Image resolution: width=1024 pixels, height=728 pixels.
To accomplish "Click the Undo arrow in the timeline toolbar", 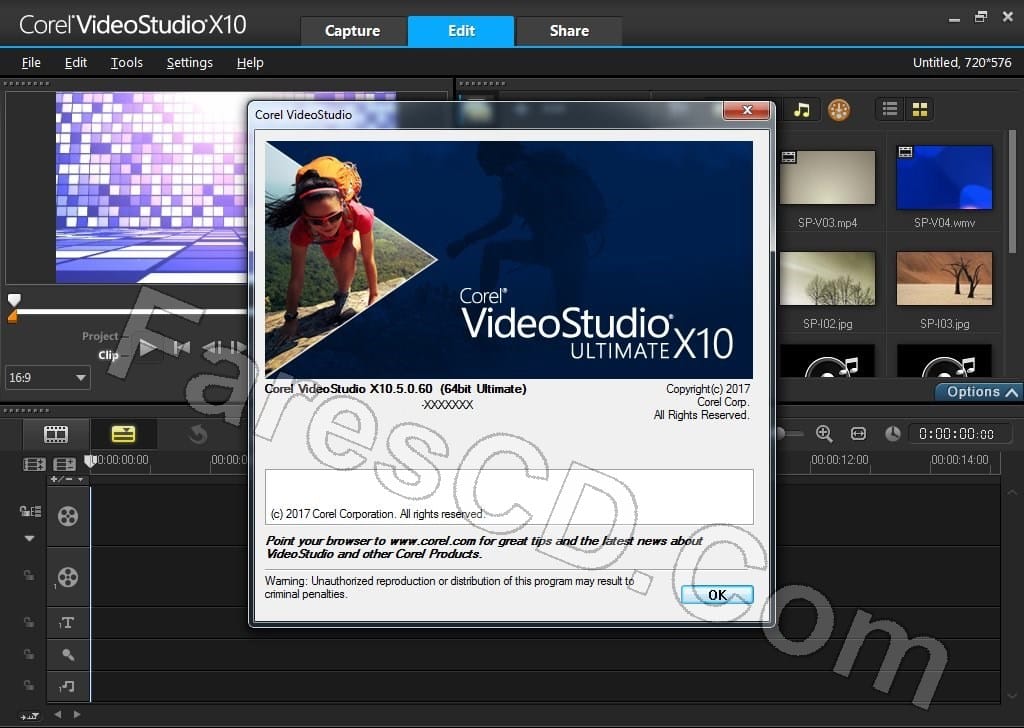I will tap(197, 434).
